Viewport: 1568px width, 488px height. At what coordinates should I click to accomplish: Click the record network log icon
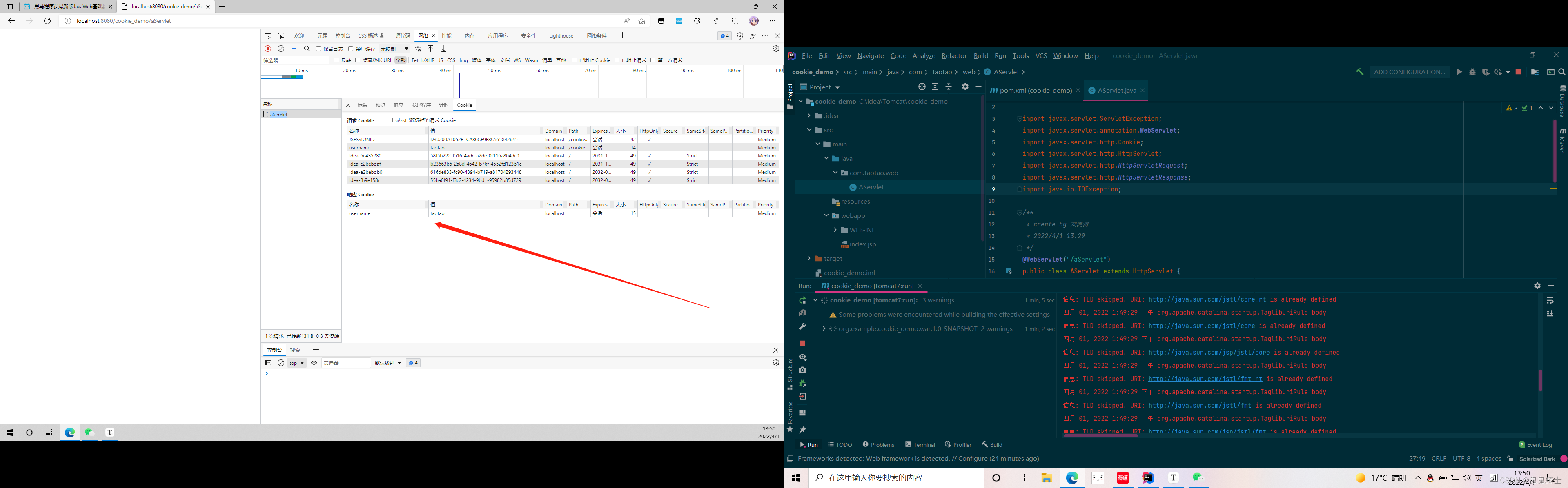pyautogui.click(x=268, y=49)
